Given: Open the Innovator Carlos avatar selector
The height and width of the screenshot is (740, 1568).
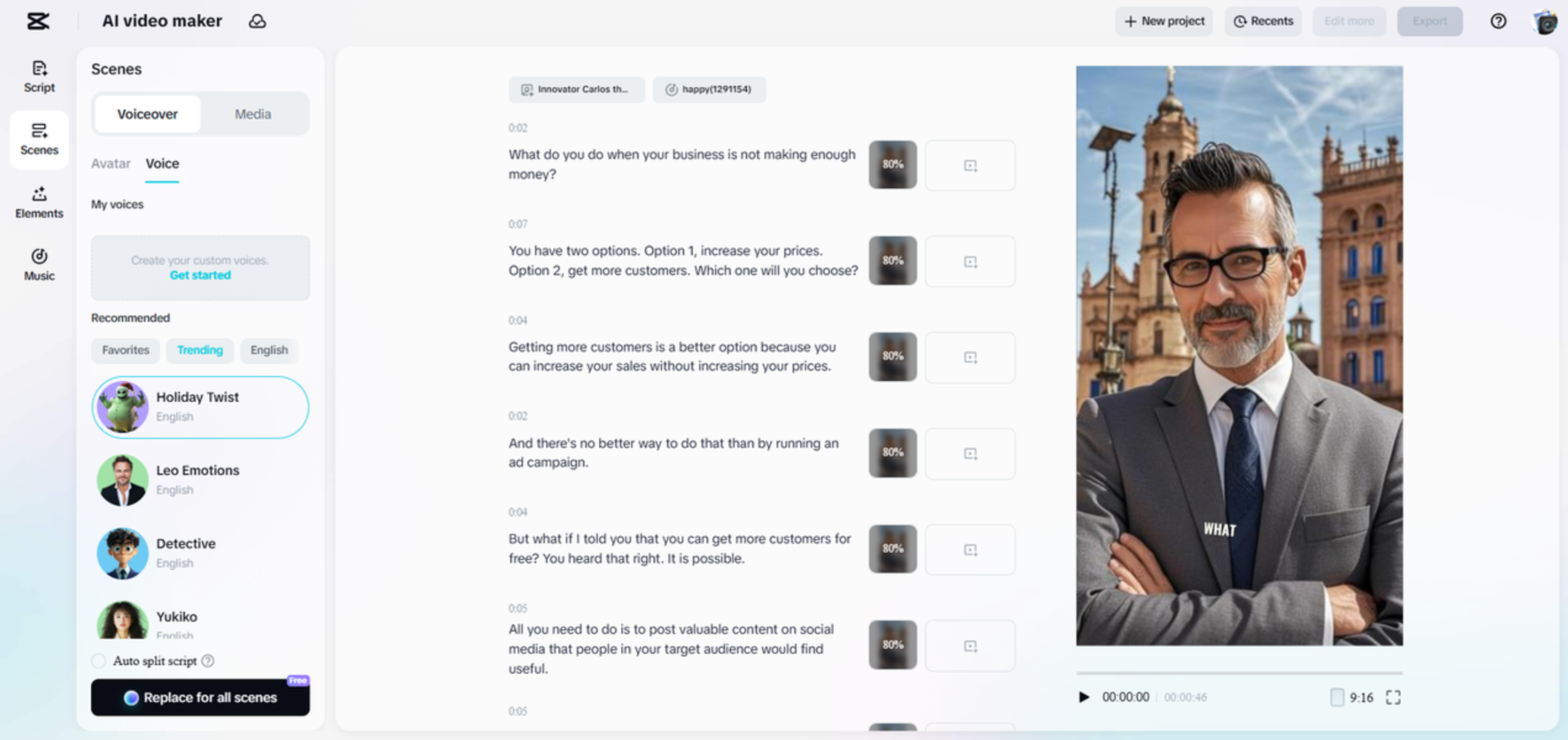Looking at the screenshot, I should click(x=576, y=89).
